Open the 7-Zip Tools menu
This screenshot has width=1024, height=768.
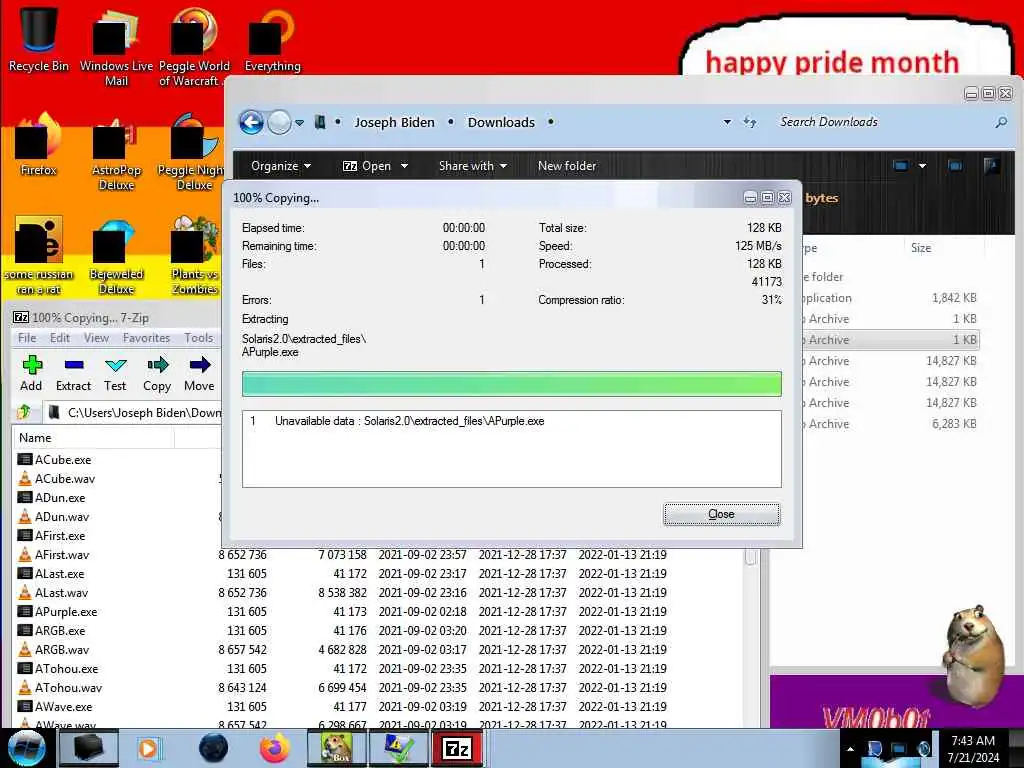[199, 338]
